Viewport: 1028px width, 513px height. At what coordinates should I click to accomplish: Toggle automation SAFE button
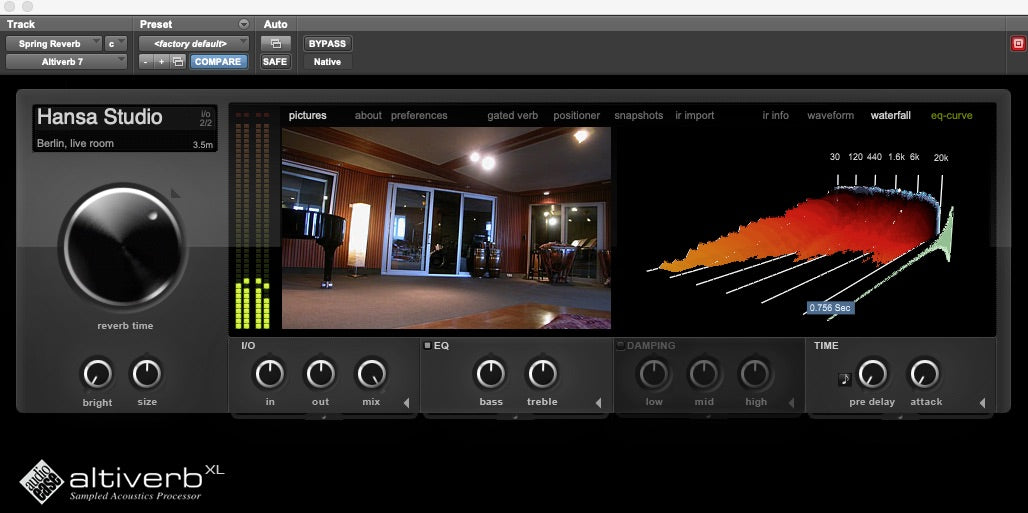(x=275, y=62)
